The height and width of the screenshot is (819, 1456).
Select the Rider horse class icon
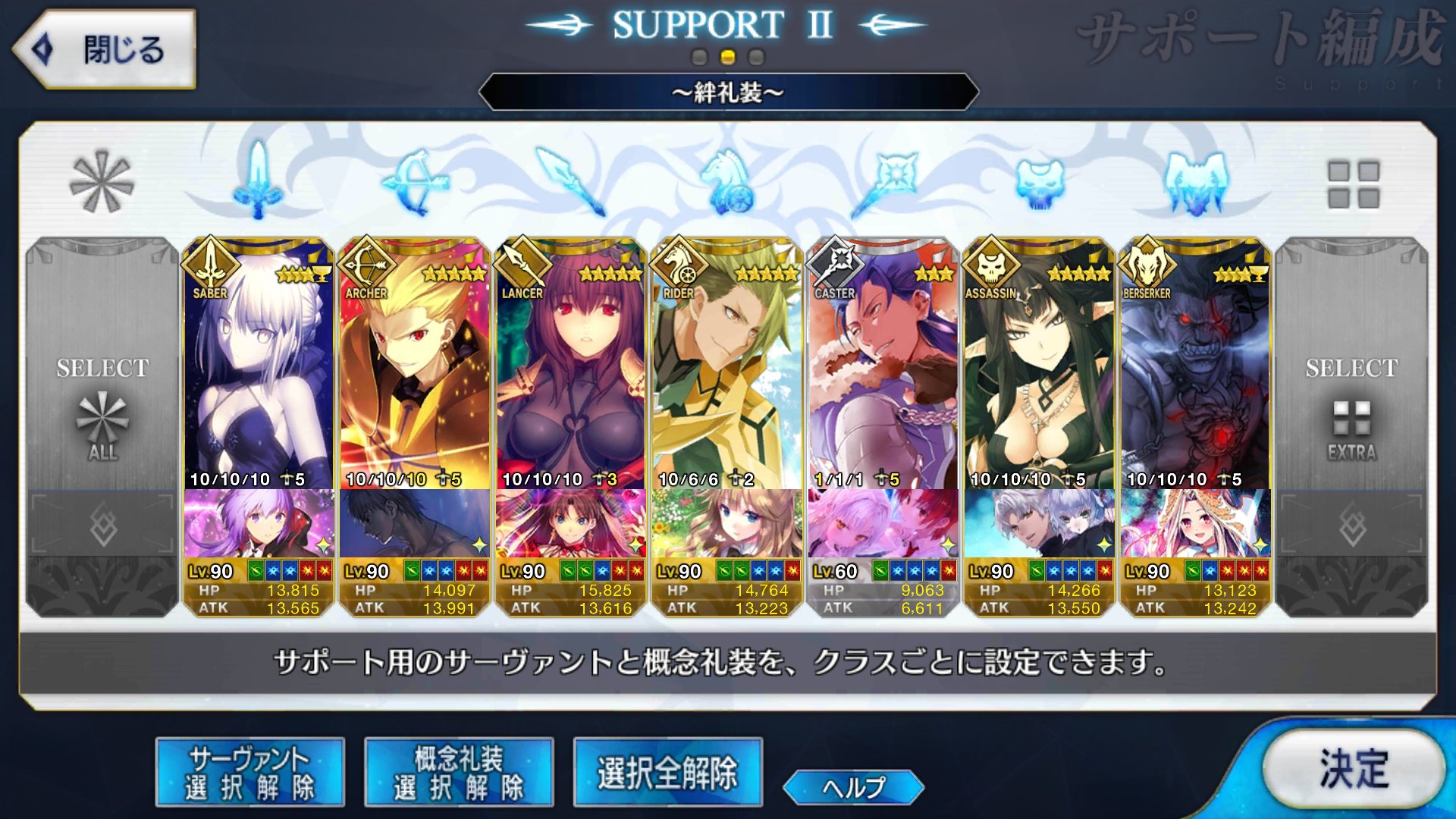click(x=727, y=182)
